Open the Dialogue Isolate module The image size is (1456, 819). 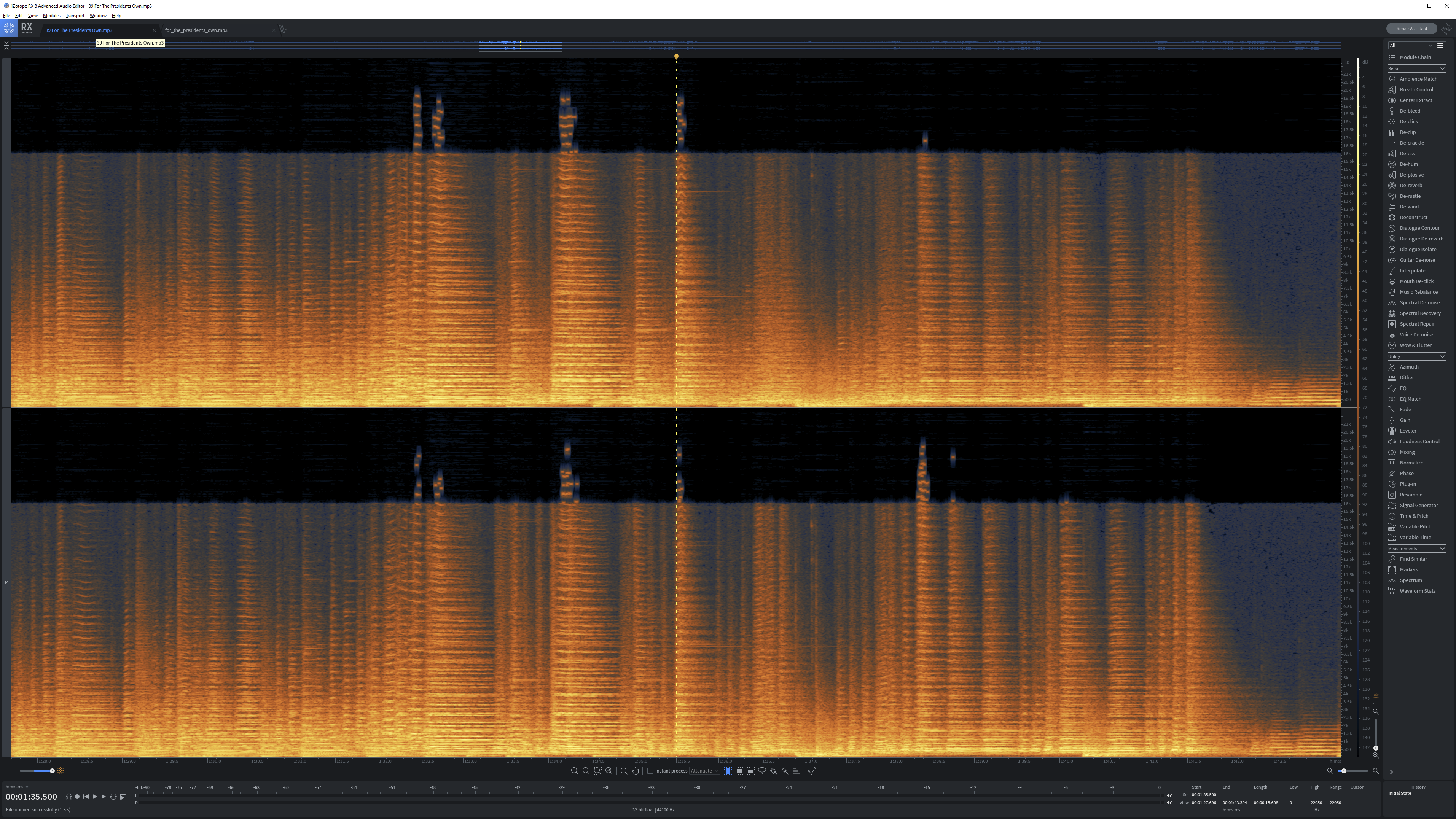point(1418,249)
